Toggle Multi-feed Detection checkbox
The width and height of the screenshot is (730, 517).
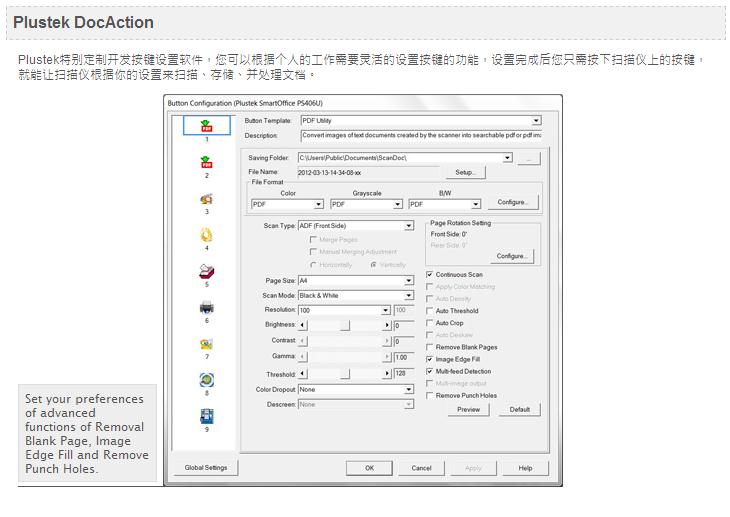[x=430, y=371]
